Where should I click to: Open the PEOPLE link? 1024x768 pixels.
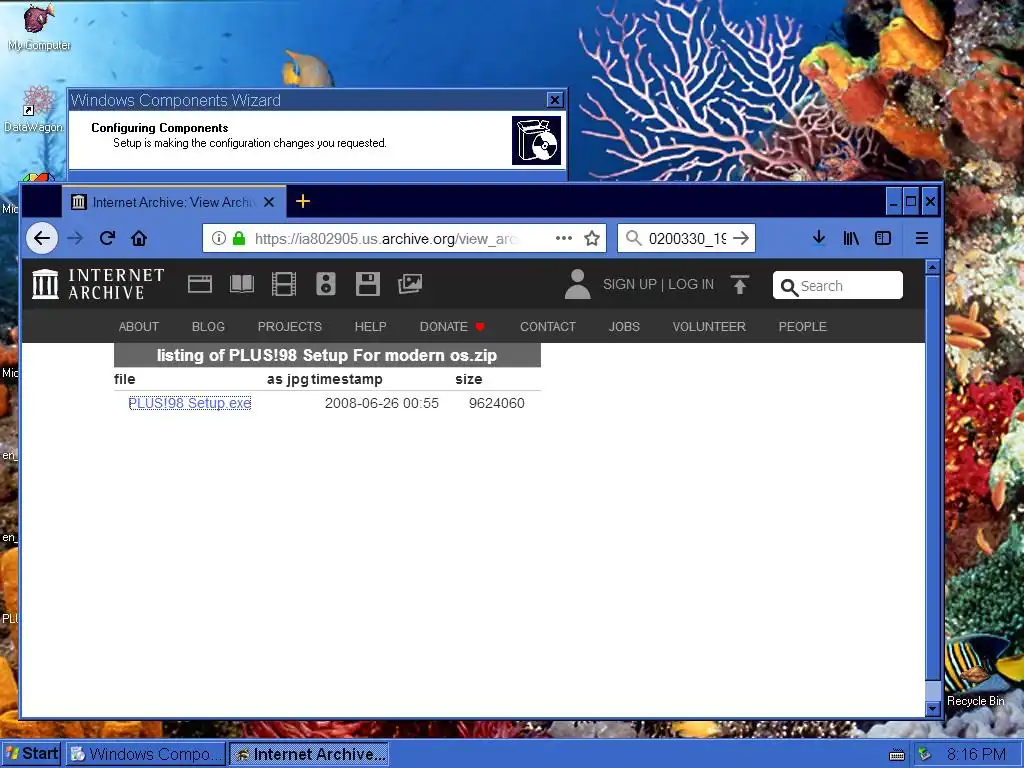(x=803, y=327)
